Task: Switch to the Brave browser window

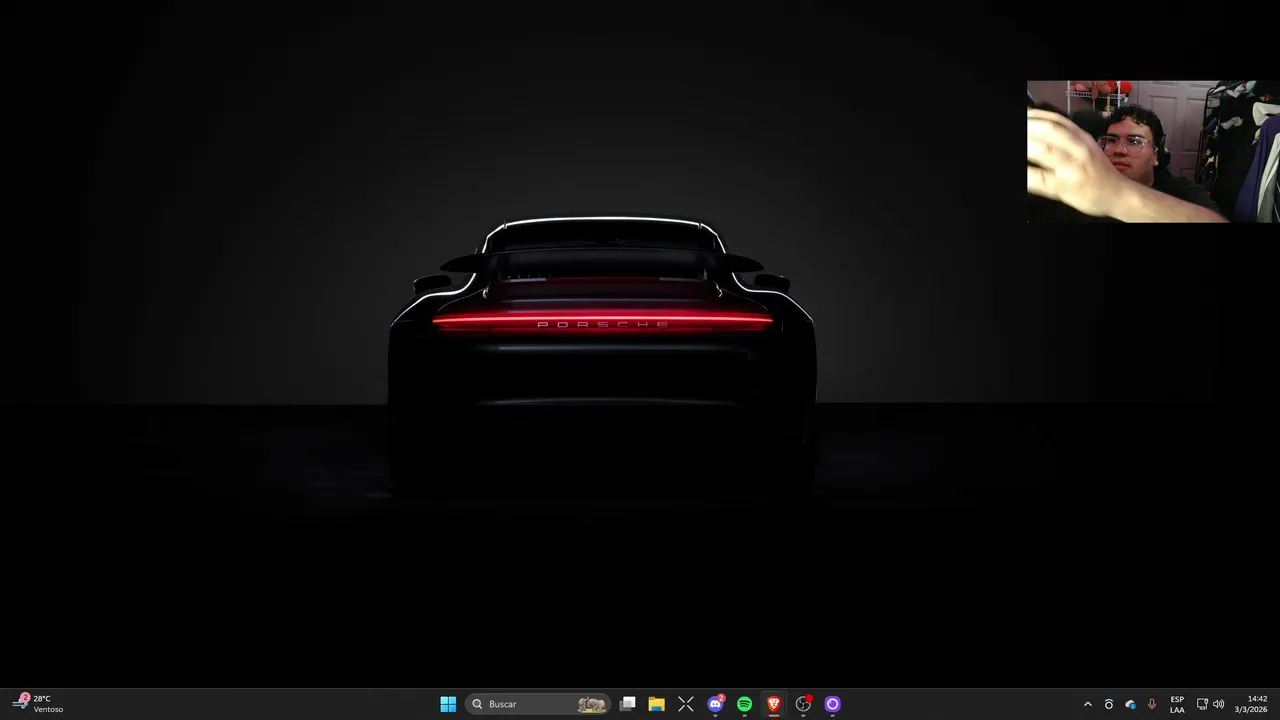Action: click(773, 704)
